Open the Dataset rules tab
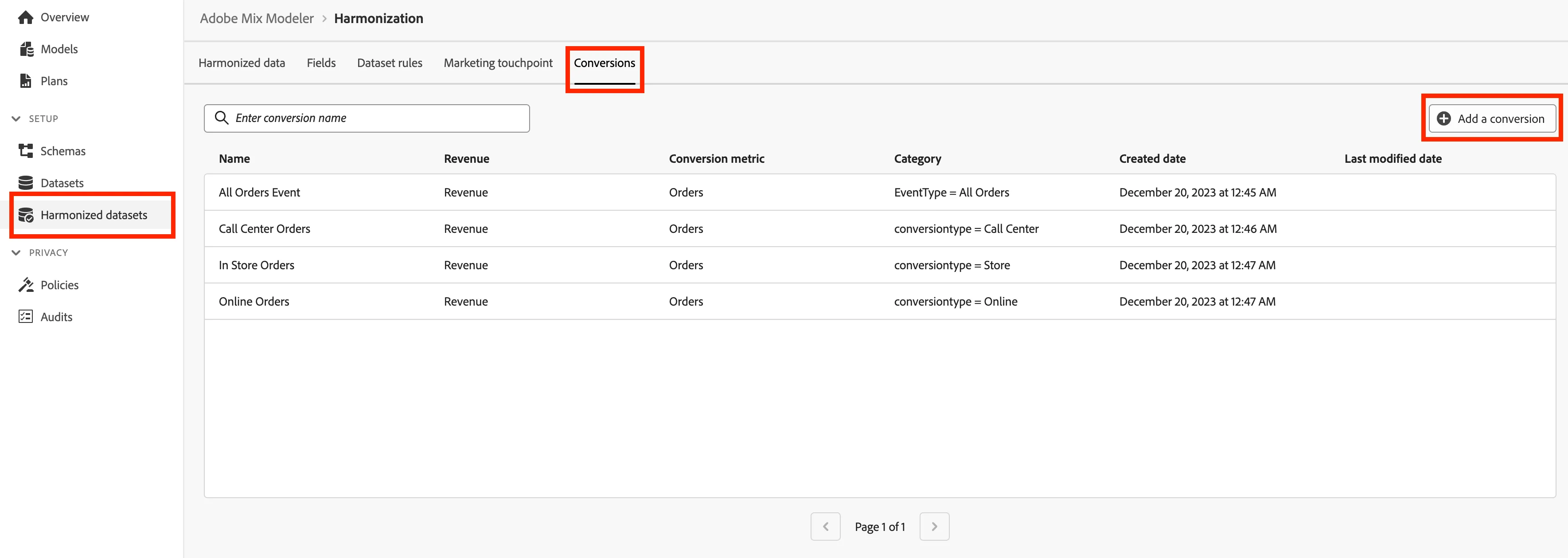The width and height of the screenshot is (1568, 558). tap(390, 63)
